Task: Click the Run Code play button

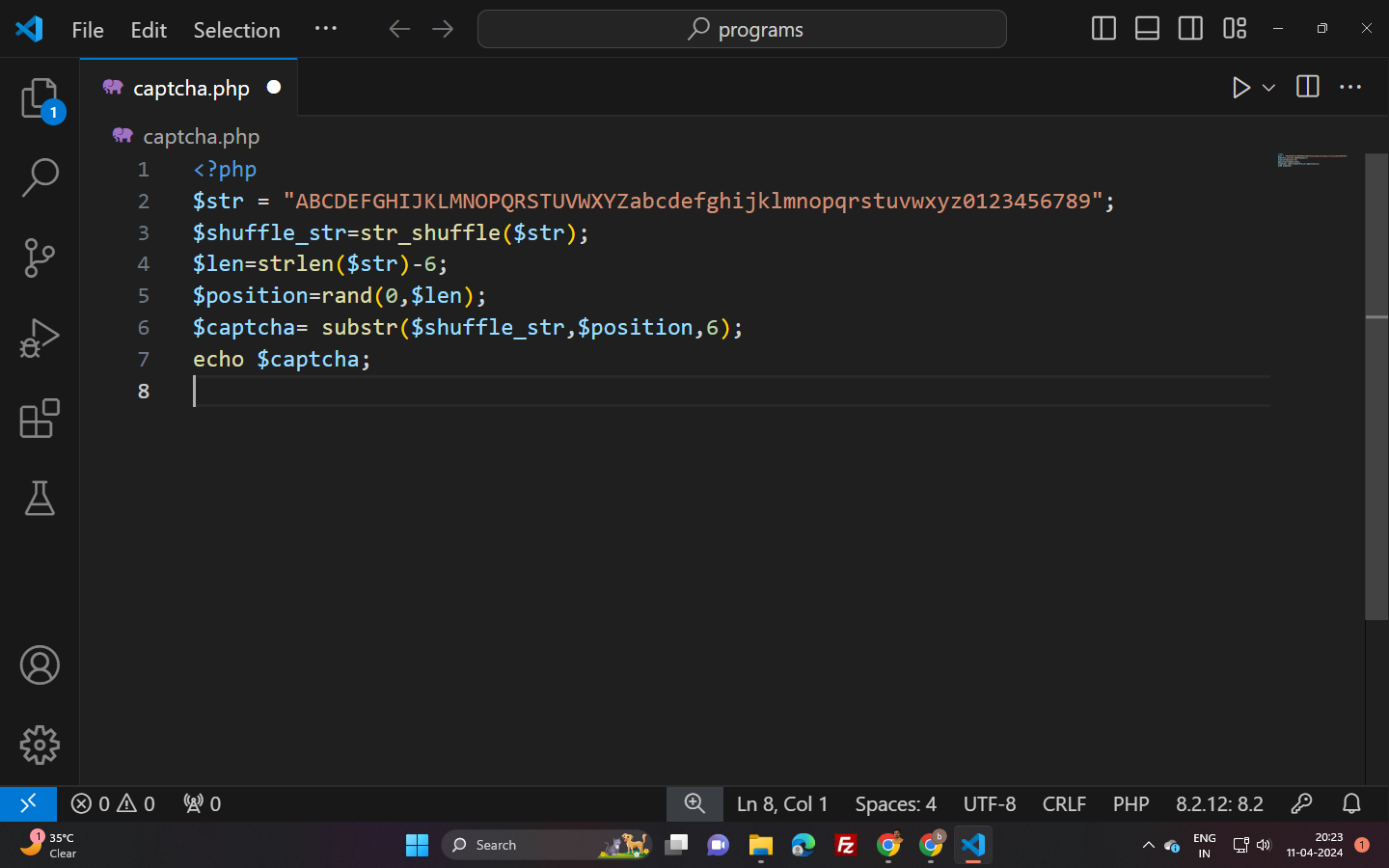Action: 1240,88
